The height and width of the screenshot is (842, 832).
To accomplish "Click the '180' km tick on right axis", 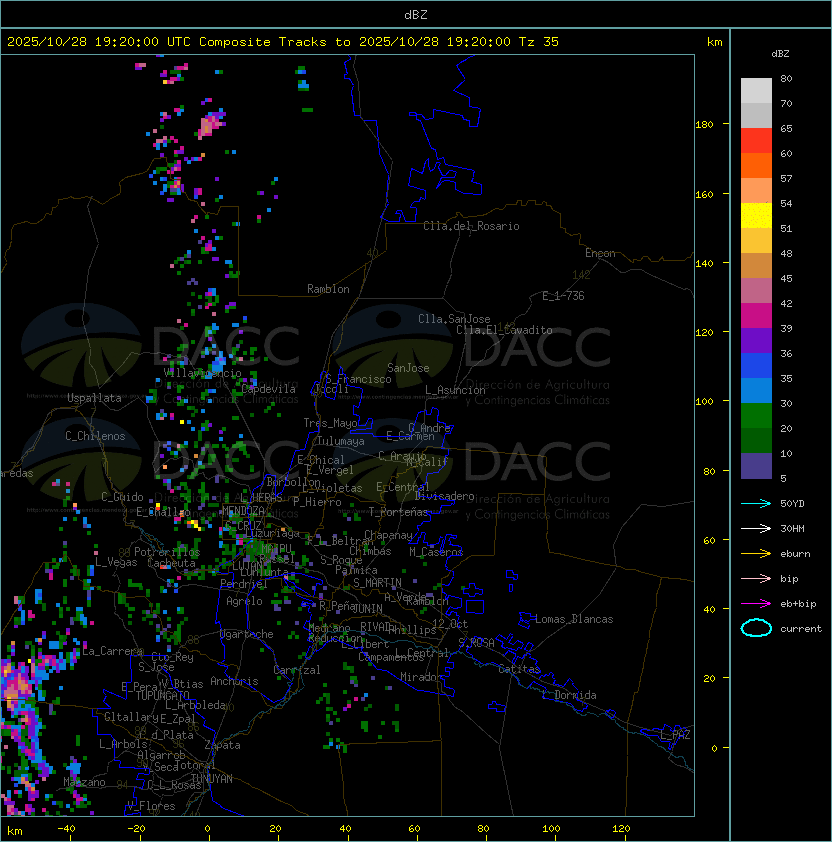I will (x=704, y=125).
